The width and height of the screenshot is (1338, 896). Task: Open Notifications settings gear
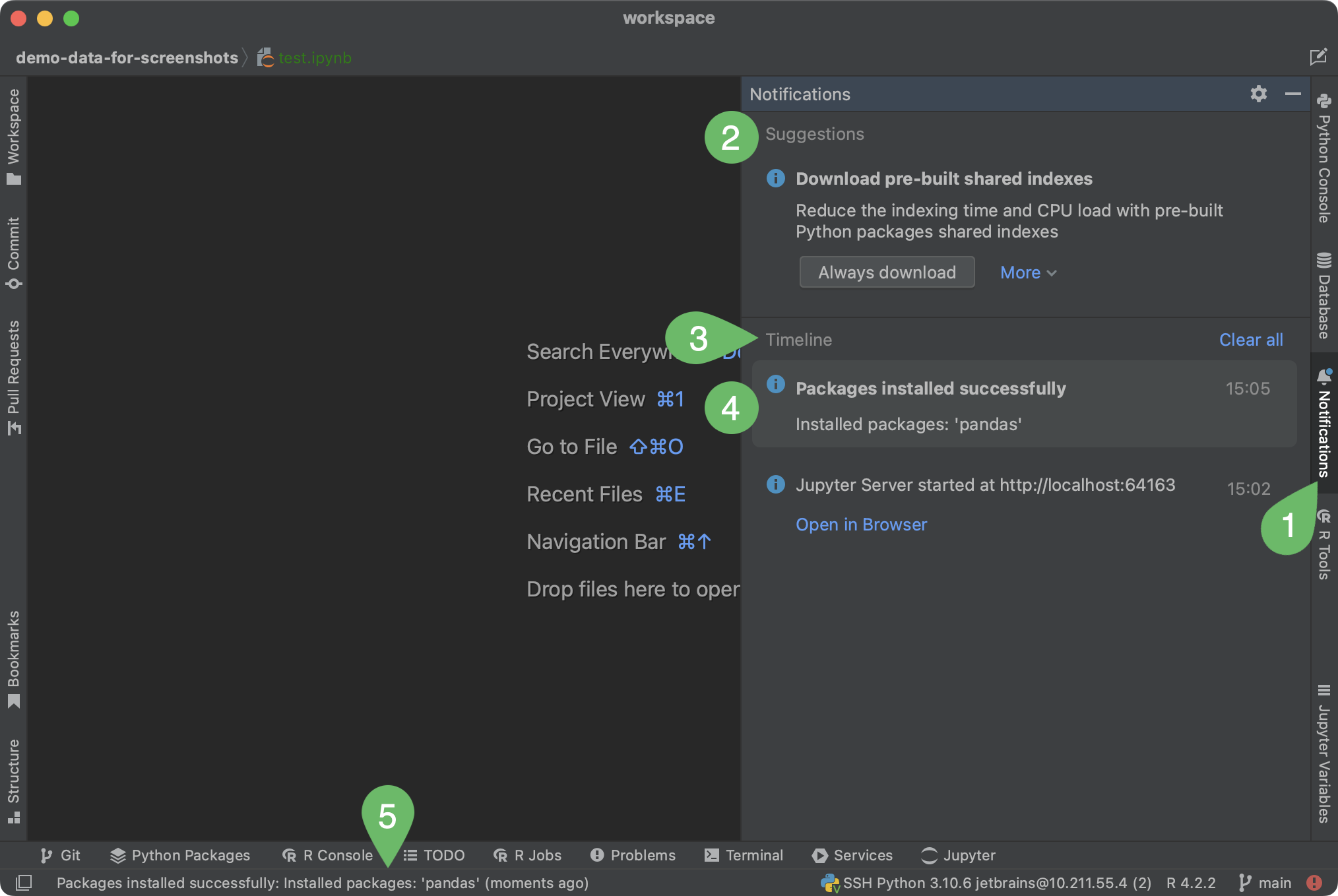point(1259,94)
